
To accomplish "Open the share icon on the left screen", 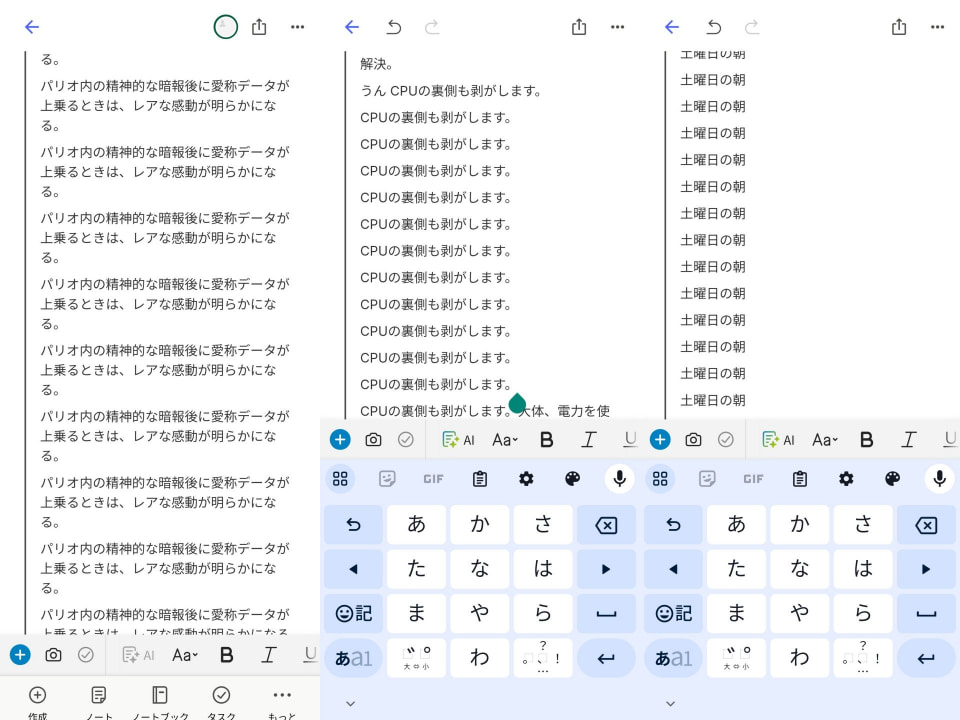I will (x=259, y=27).
